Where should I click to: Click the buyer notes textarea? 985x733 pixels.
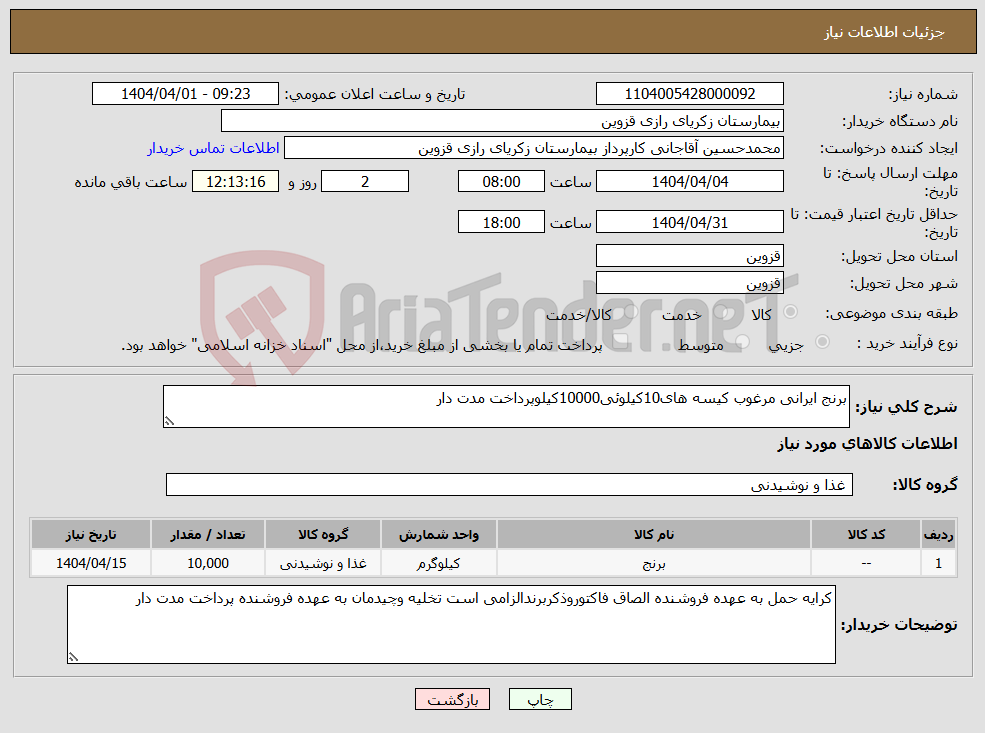click(x=451, y=624)
